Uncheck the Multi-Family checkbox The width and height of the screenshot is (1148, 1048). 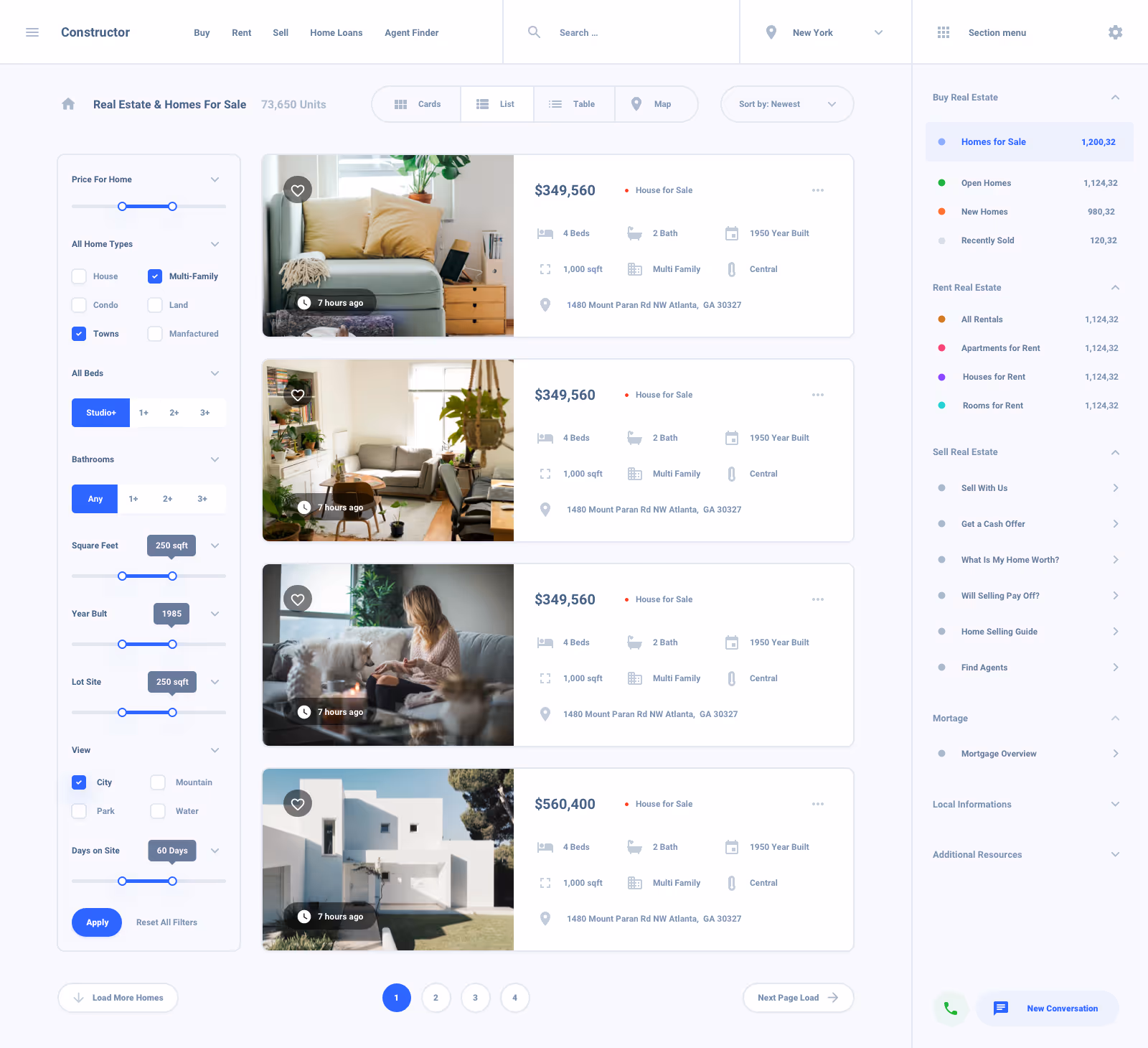tap(154, 276)
